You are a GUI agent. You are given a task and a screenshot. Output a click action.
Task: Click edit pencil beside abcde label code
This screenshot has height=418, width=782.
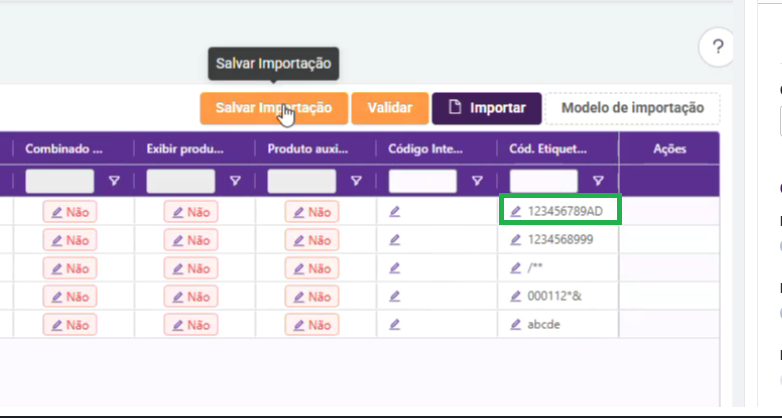(x=516, y=325)
